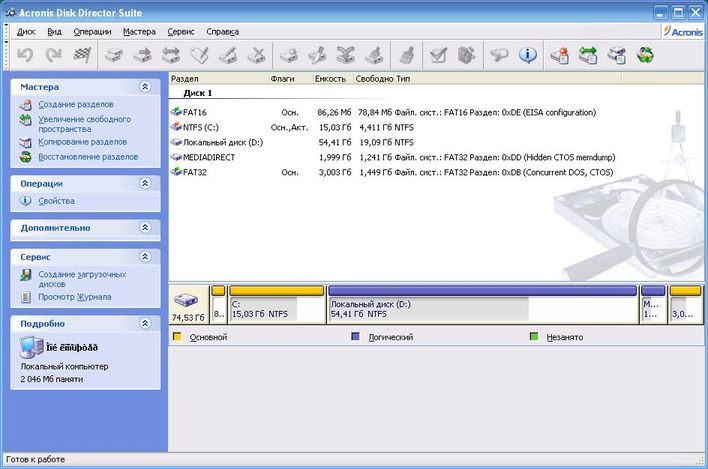Select Локальный диск (D:) block in disk map

(x=483, y=308)
